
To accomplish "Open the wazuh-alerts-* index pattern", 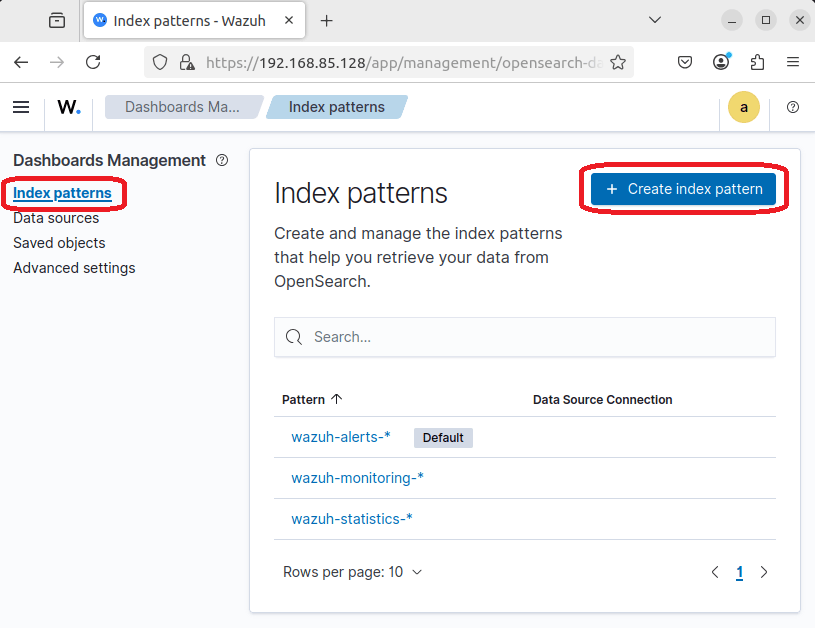I will [x=340, y=437].
